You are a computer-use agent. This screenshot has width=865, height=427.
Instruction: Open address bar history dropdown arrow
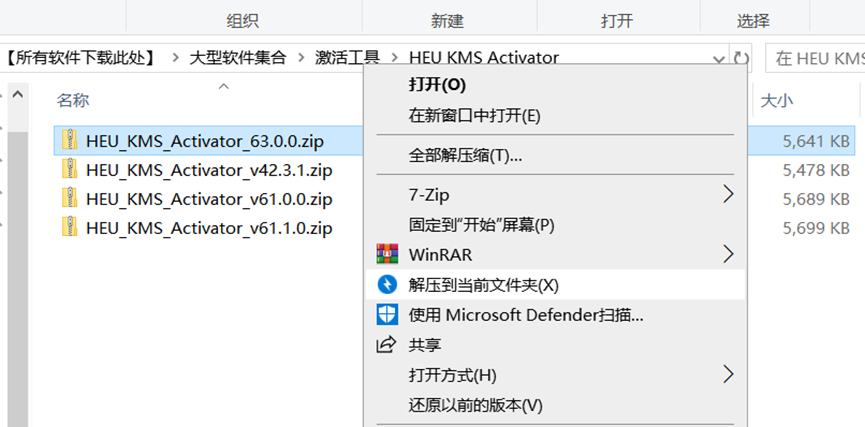[x=719, y=58]
